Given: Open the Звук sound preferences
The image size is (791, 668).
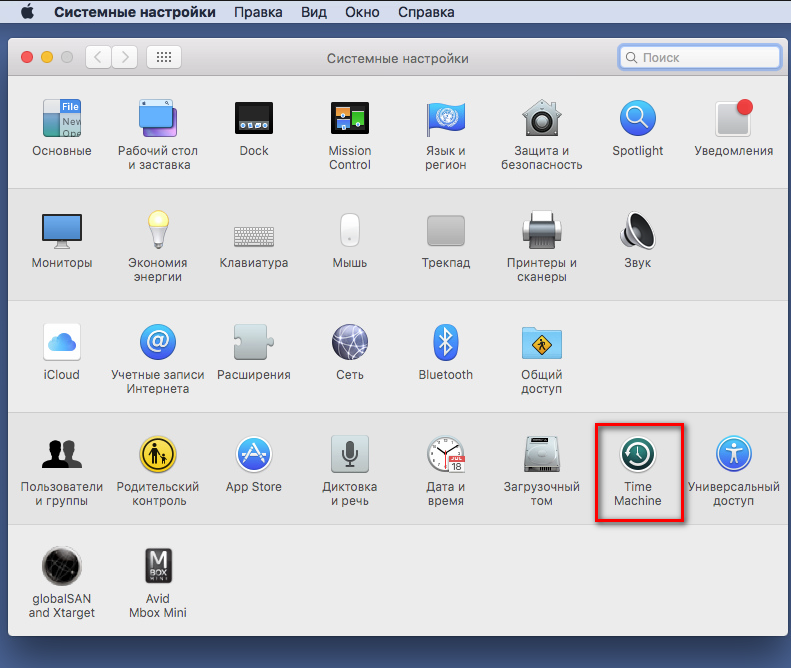Looking at the screenshot, I should [638, 232].
